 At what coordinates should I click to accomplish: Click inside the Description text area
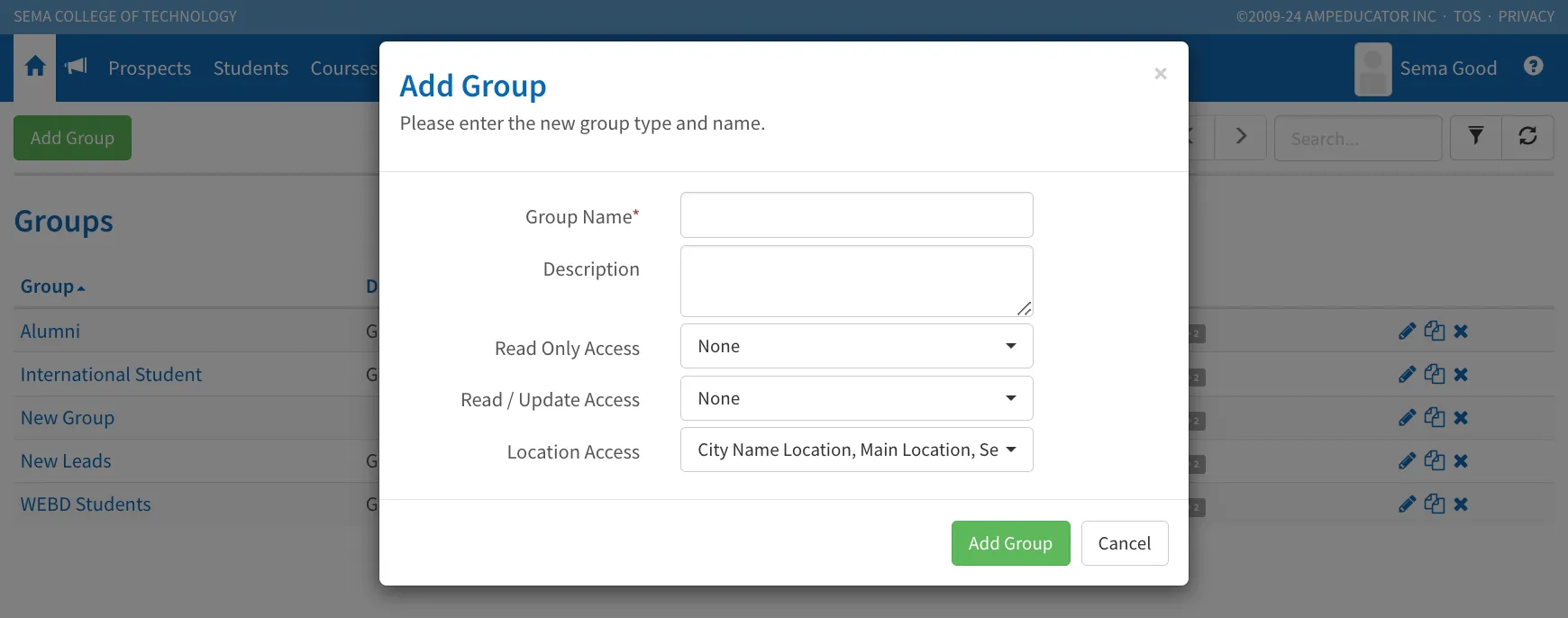click(856, 281)
